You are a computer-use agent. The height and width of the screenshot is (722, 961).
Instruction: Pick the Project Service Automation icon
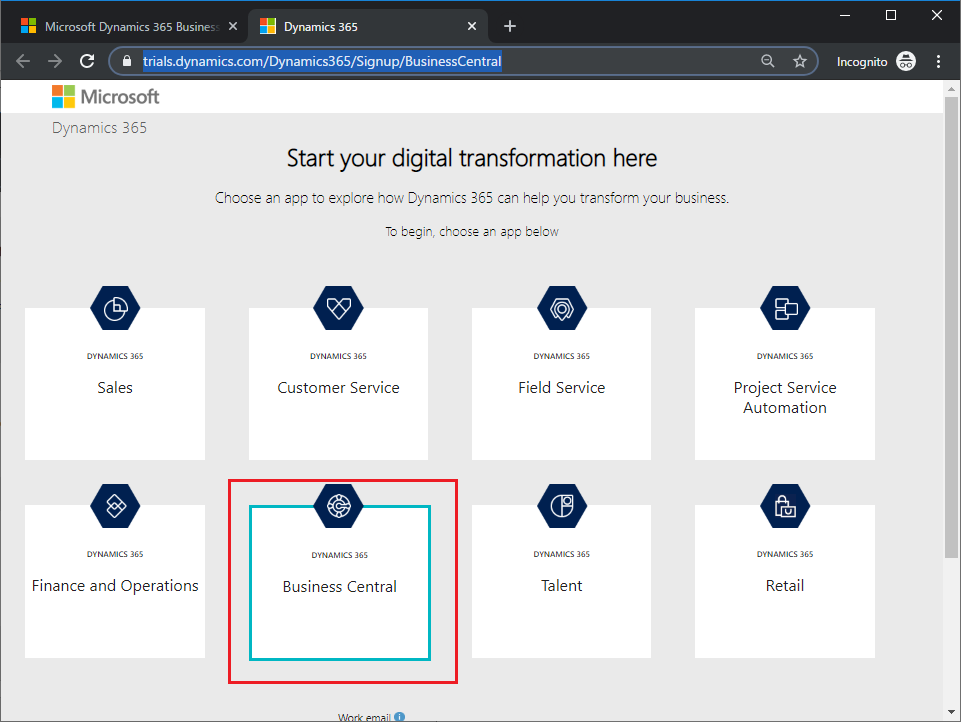(785, 308)
